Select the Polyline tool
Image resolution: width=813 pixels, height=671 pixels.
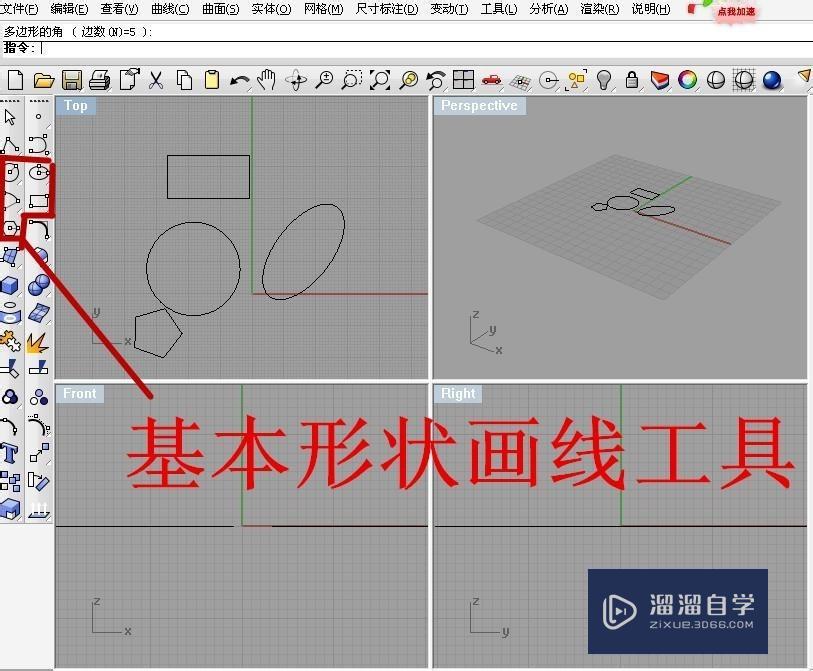click(10, 145)
